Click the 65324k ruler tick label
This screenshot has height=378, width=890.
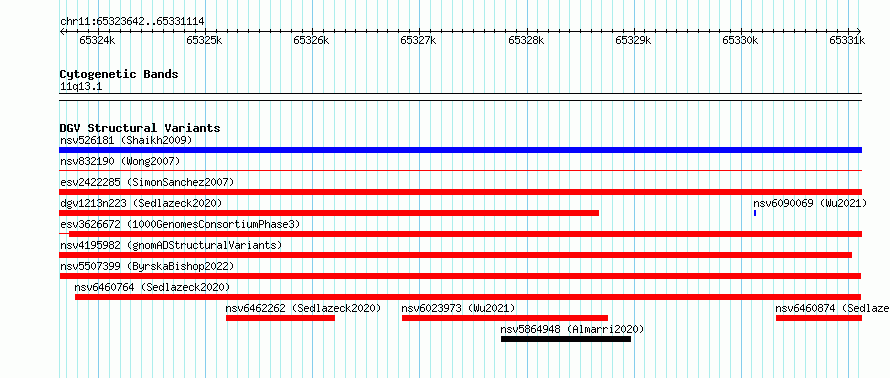click(98, 40)
